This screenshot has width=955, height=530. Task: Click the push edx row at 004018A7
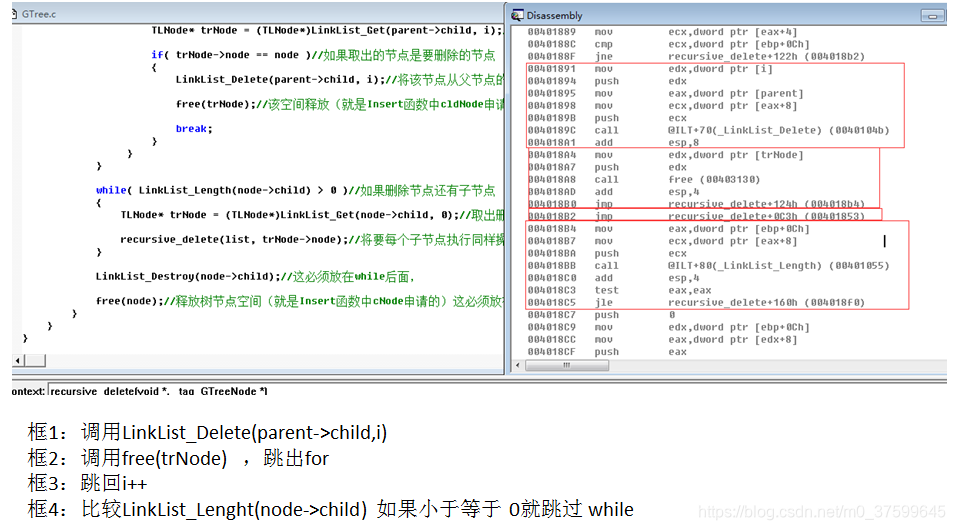tap(607, 167)
